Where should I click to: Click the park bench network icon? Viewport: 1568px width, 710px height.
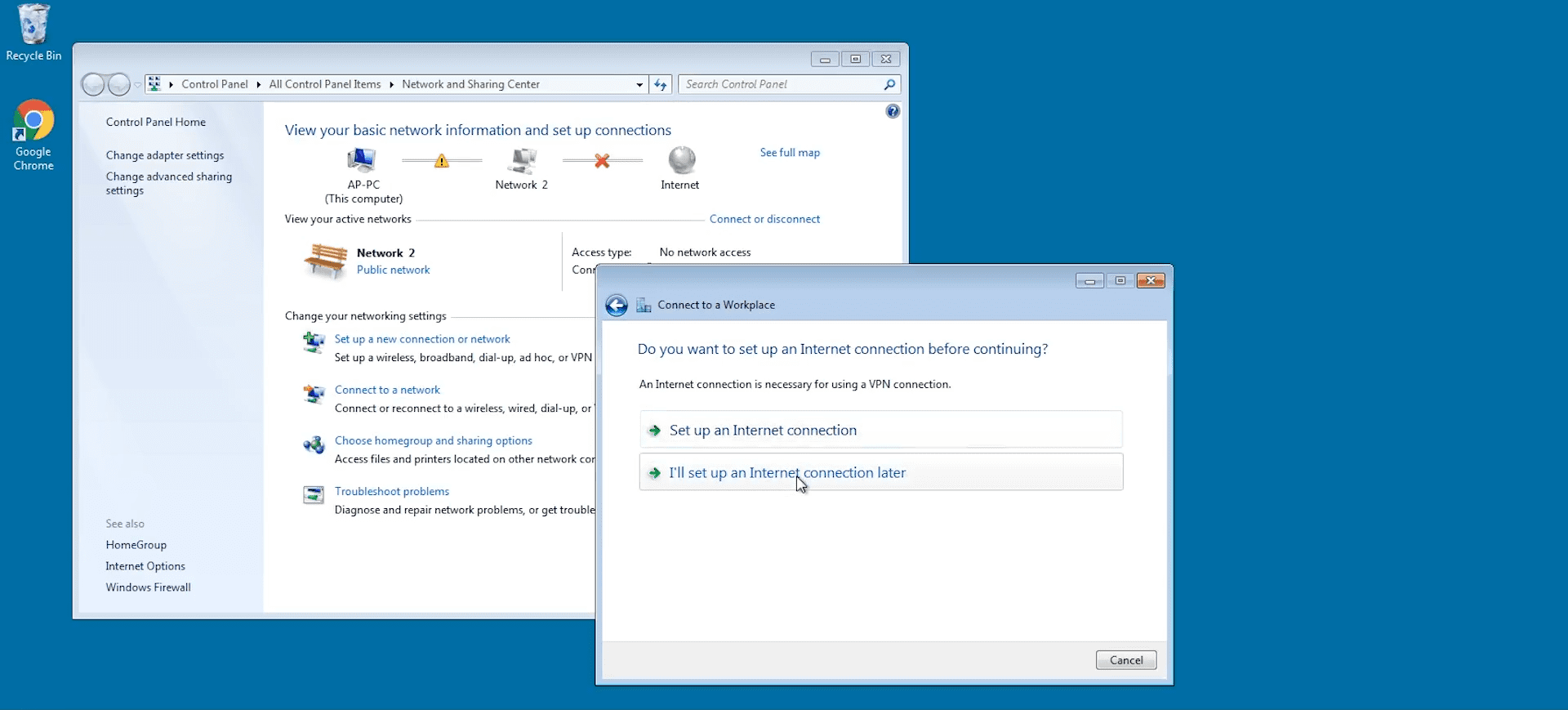326,261
